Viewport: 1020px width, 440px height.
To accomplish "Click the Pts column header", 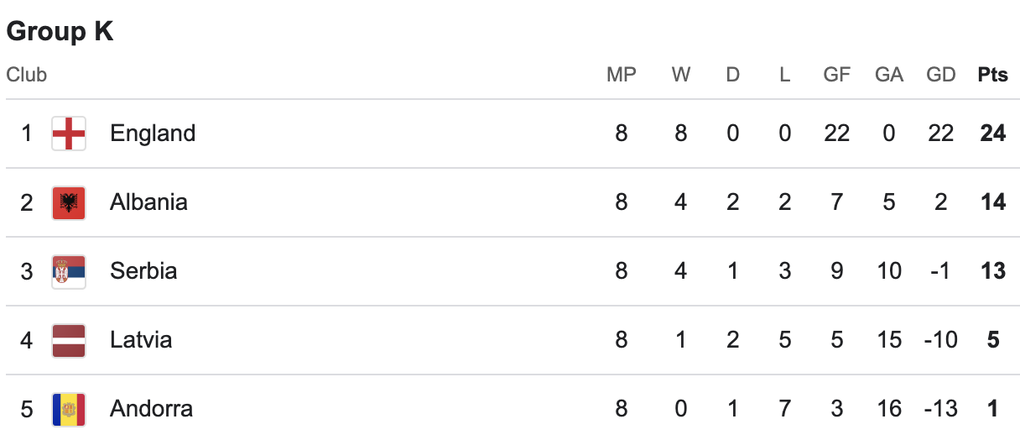I will point(992,75).
